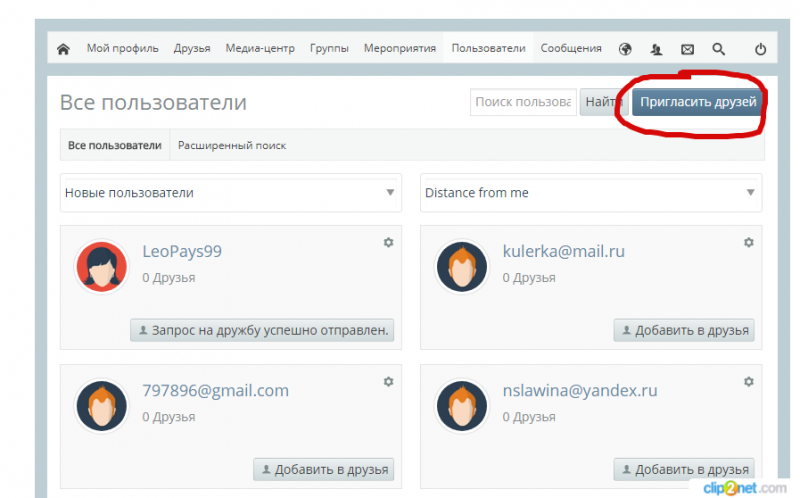Click the 'Все пользователи' page heading
Image resolution: width=800 pixels, height=498 pixels.
[x=153, y=102]
